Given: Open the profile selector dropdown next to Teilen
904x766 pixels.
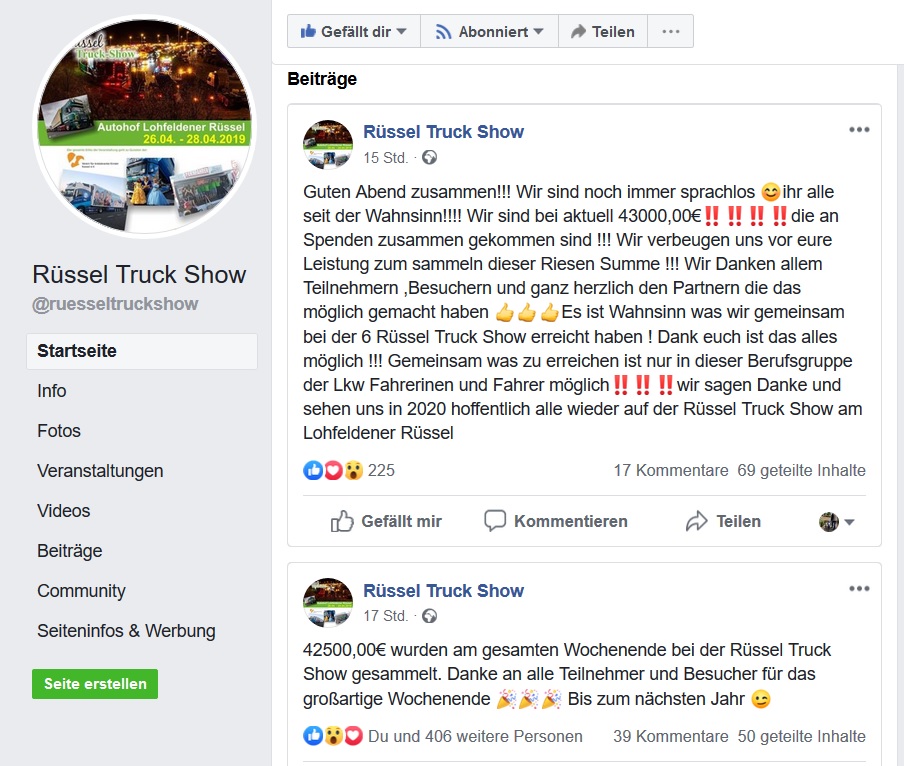Looking at the screenshot, I should 837,522.
